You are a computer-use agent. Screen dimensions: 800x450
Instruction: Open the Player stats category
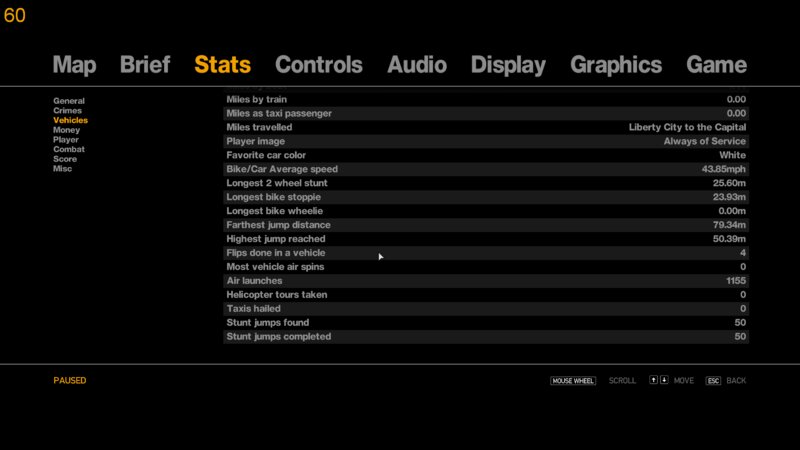click(x=66, y=140)
